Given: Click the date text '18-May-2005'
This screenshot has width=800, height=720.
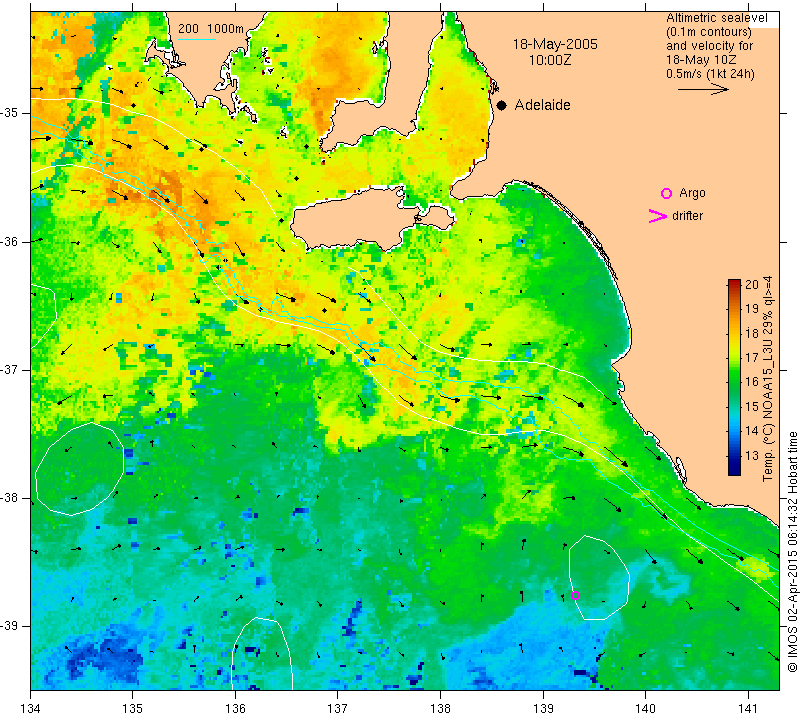Looking at the screenshot, I should [555, 44].
